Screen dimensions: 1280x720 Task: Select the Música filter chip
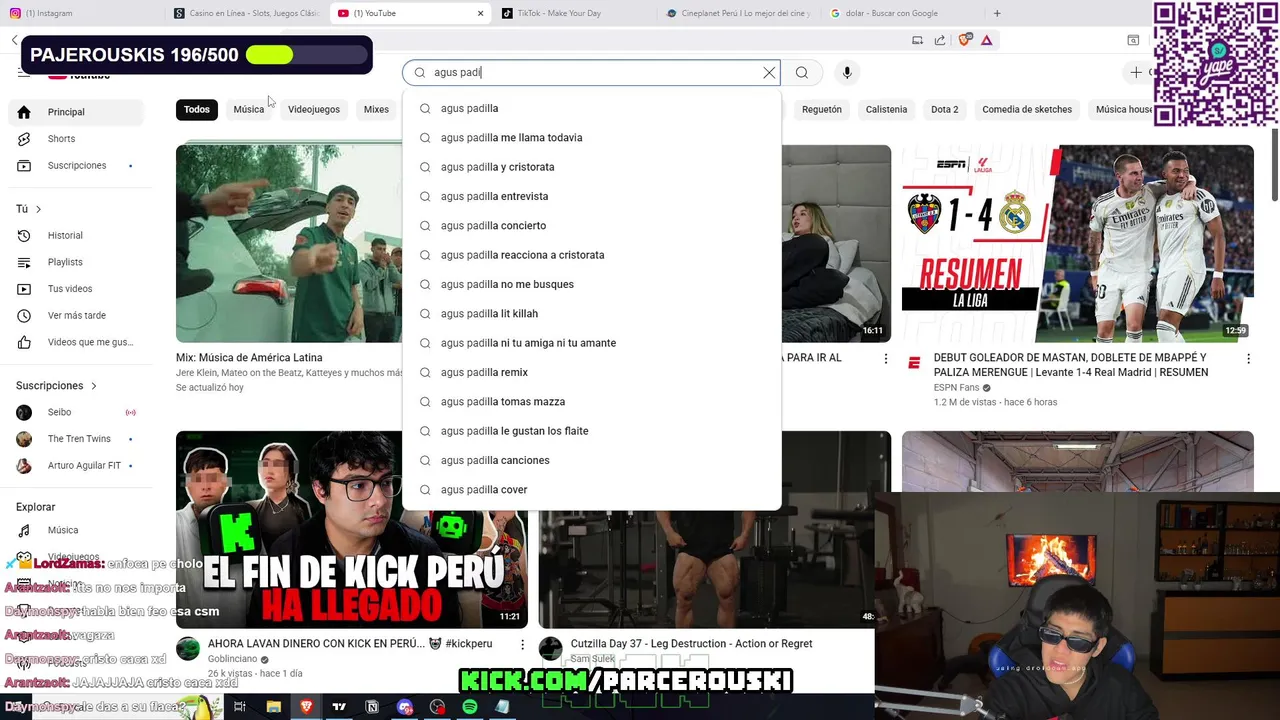click(249, 109)
